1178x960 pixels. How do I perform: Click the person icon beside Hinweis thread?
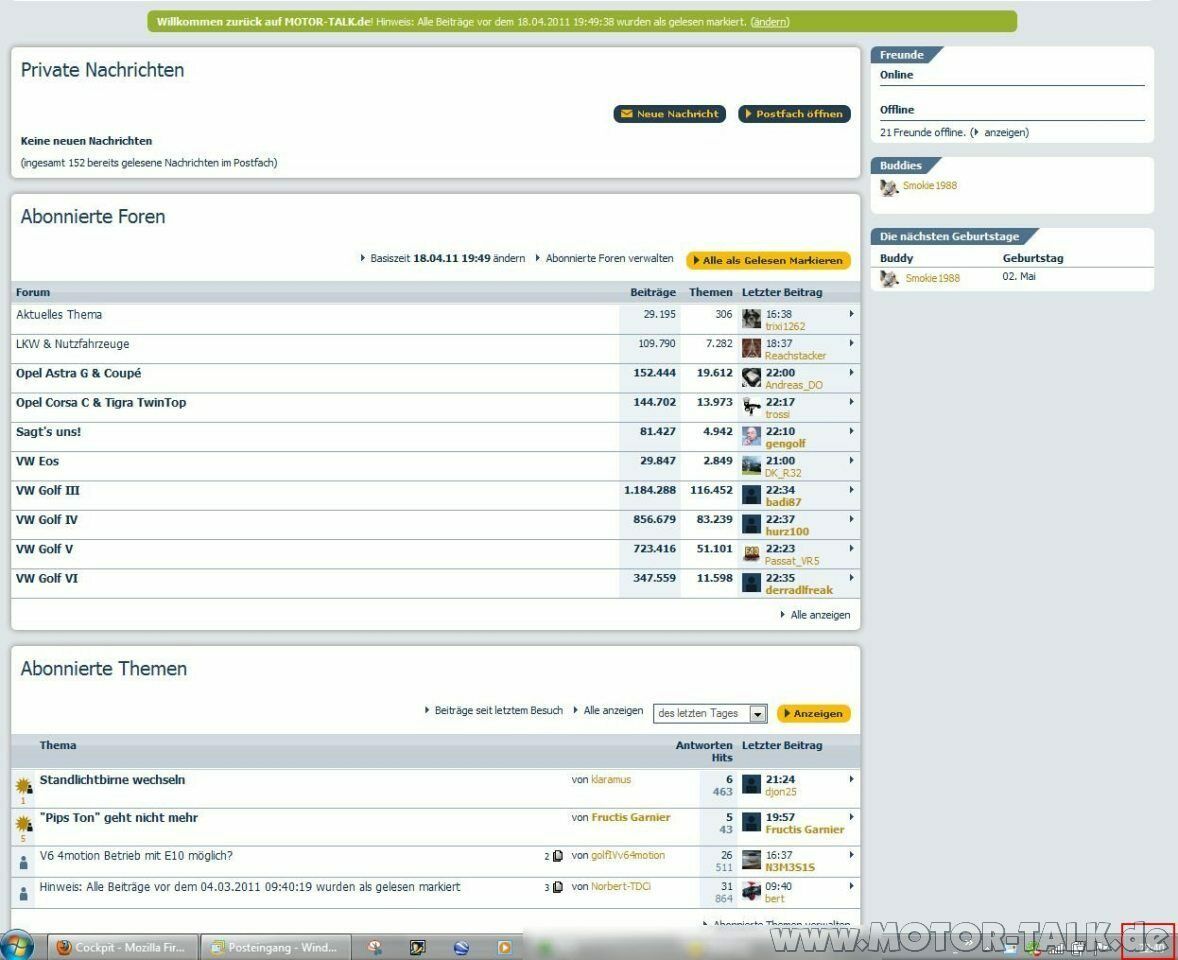23,894
